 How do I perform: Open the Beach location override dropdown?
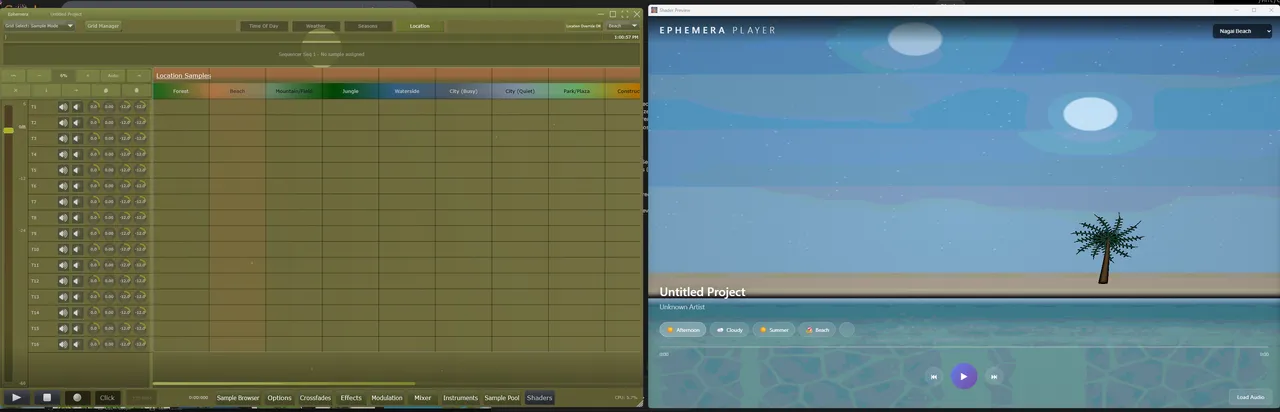tap(622, 26)
